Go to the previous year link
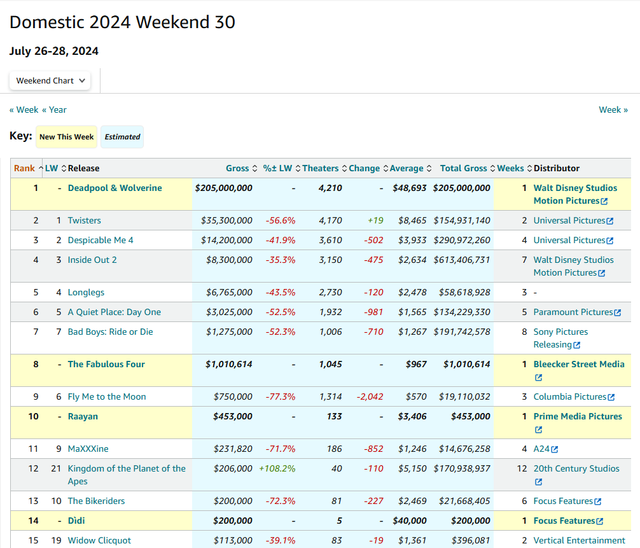640x548 pixels. pyautogui.click(x=57, y=110)
